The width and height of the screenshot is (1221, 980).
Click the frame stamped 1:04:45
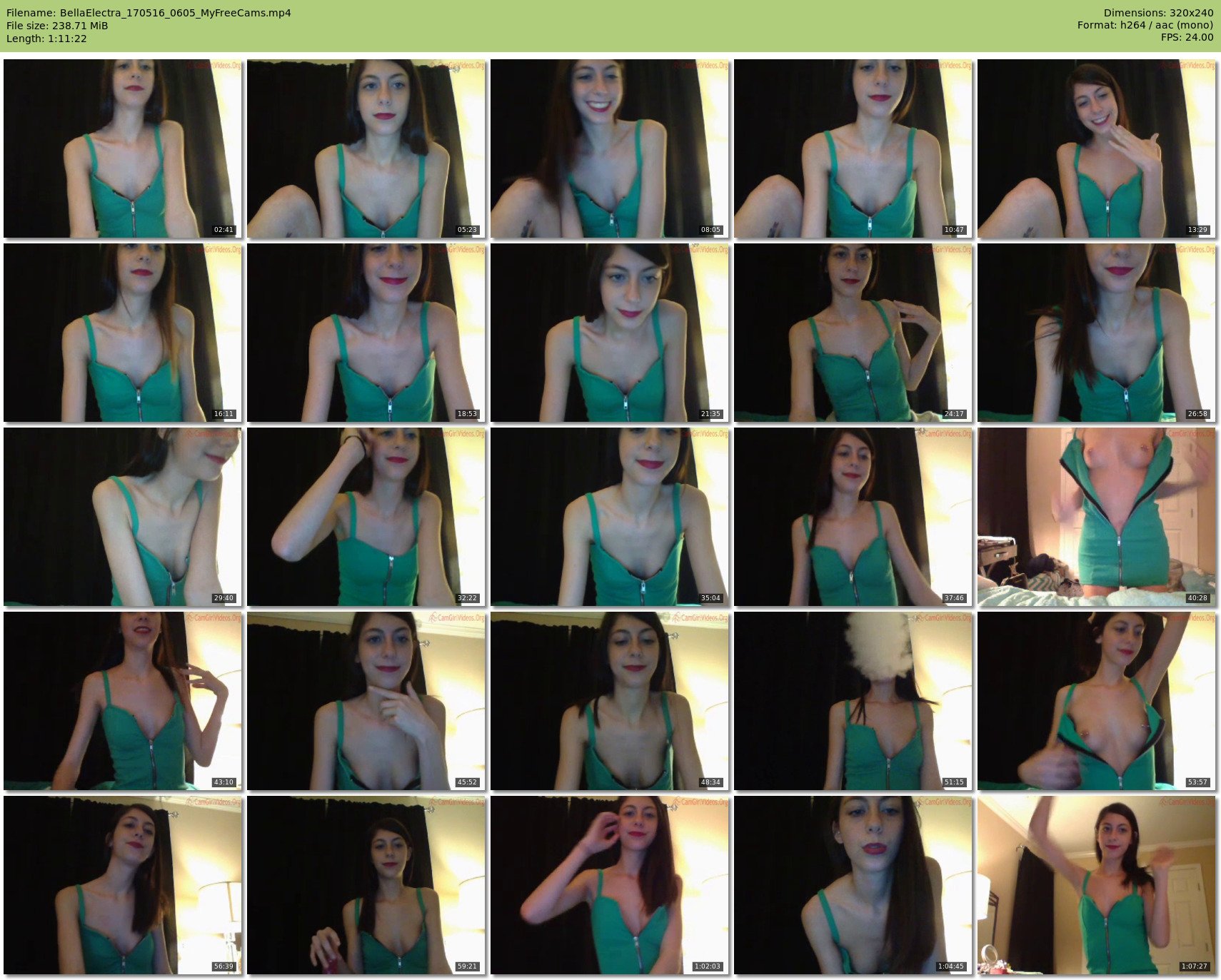pyautogui.click(x=853, y=885)
